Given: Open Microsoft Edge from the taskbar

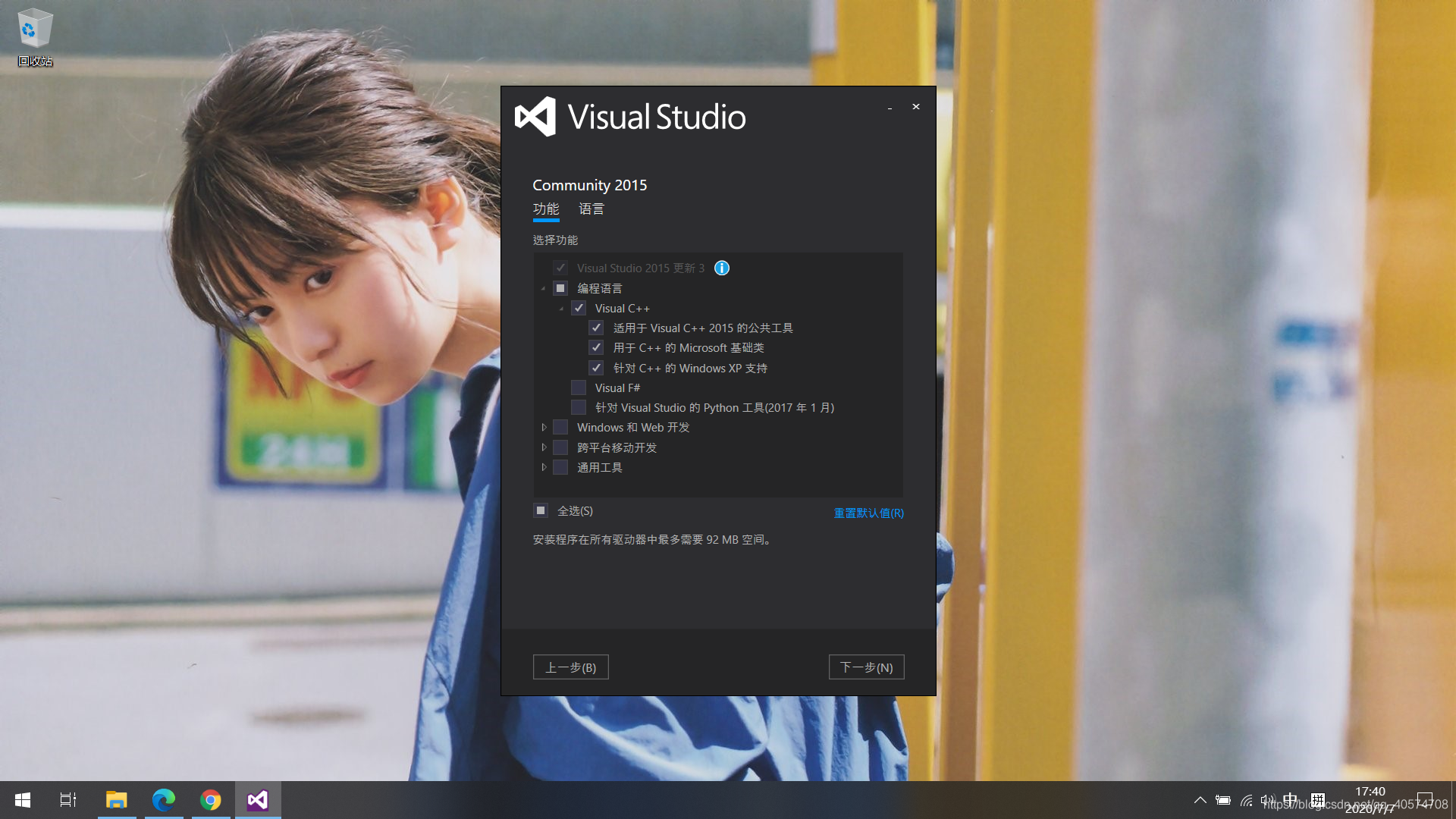Looking at the screenshot, I should (163, 800).
